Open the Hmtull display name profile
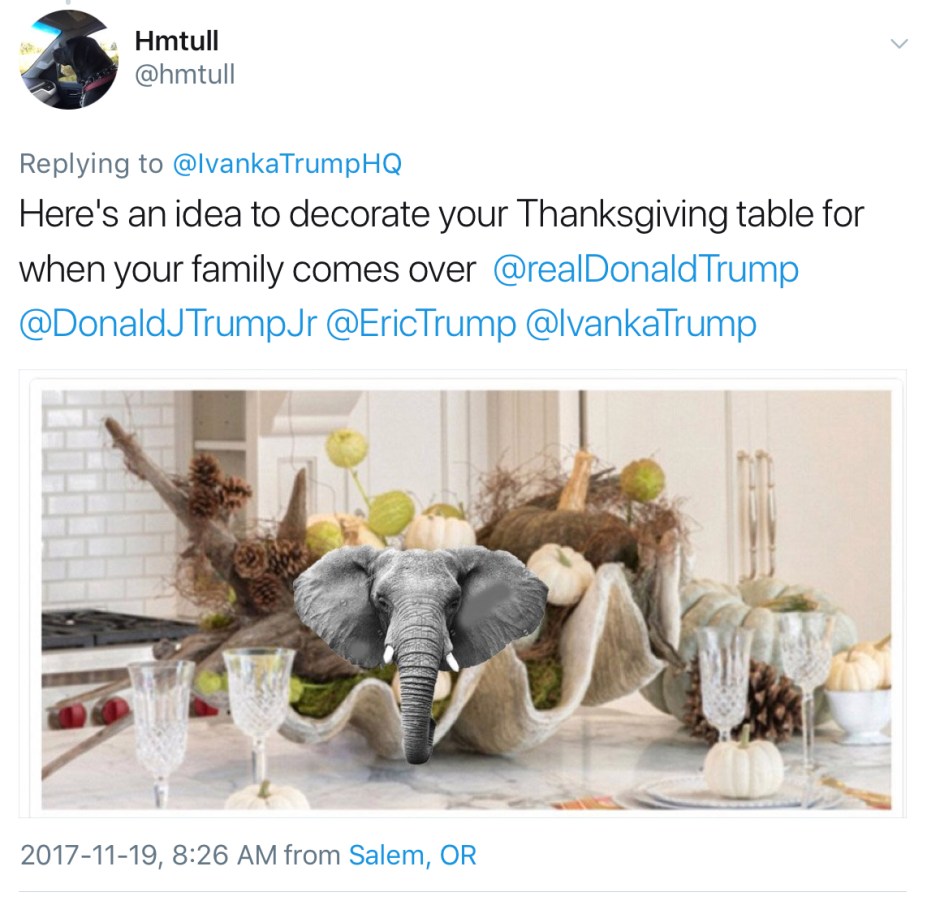 [x=177, y=41]
